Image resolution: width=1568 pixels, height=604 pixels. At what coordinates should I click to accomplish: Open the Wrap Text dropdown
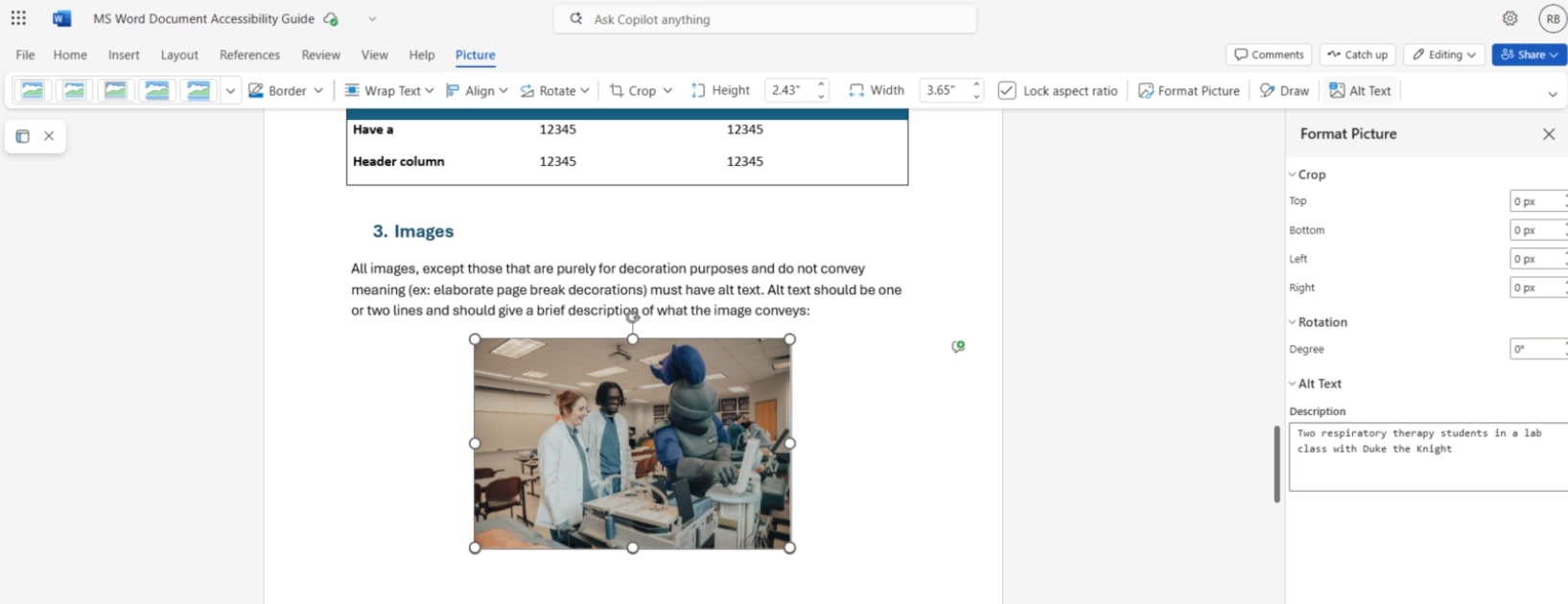pos(388,90)
